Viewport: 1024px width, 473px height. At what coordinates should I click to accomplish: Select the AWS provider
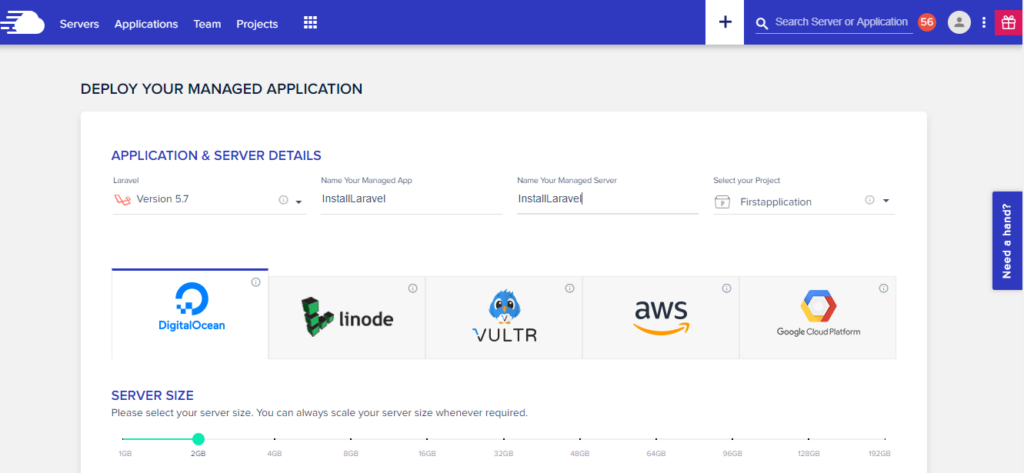click(x=660, y=318)
